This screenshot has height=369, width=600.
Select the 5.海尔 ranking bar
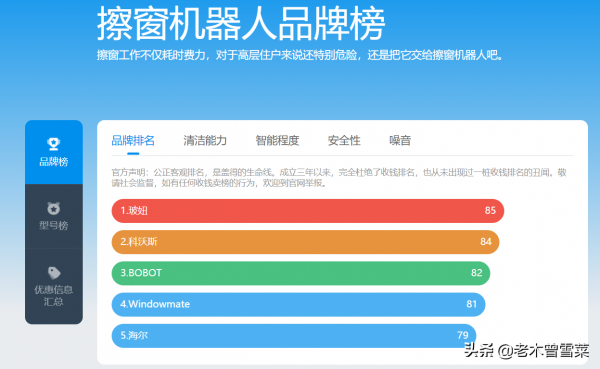click(294, 336)
